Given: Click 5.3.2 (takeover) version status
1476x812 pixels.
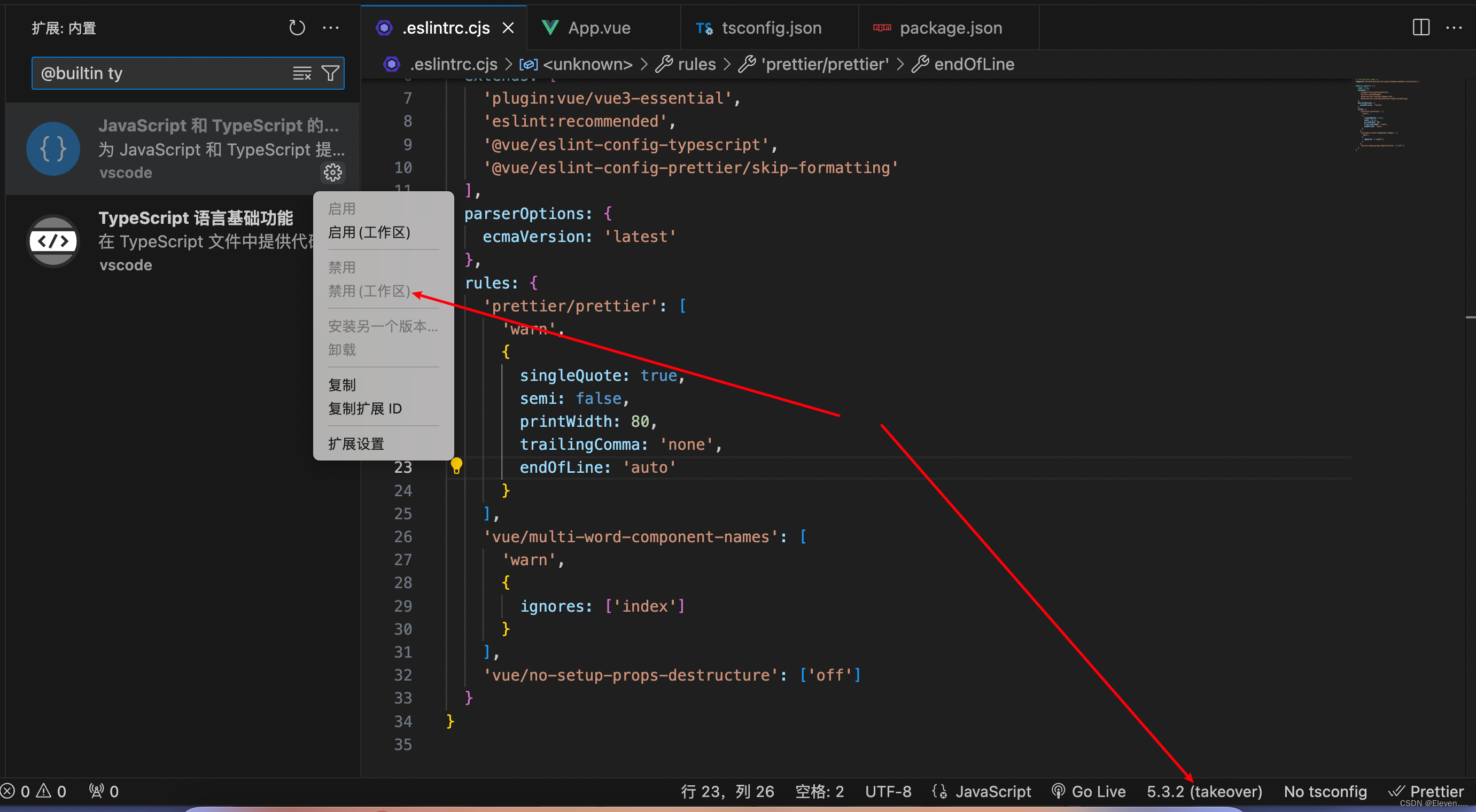Looking at the screenshot, I should [1205, 791].
